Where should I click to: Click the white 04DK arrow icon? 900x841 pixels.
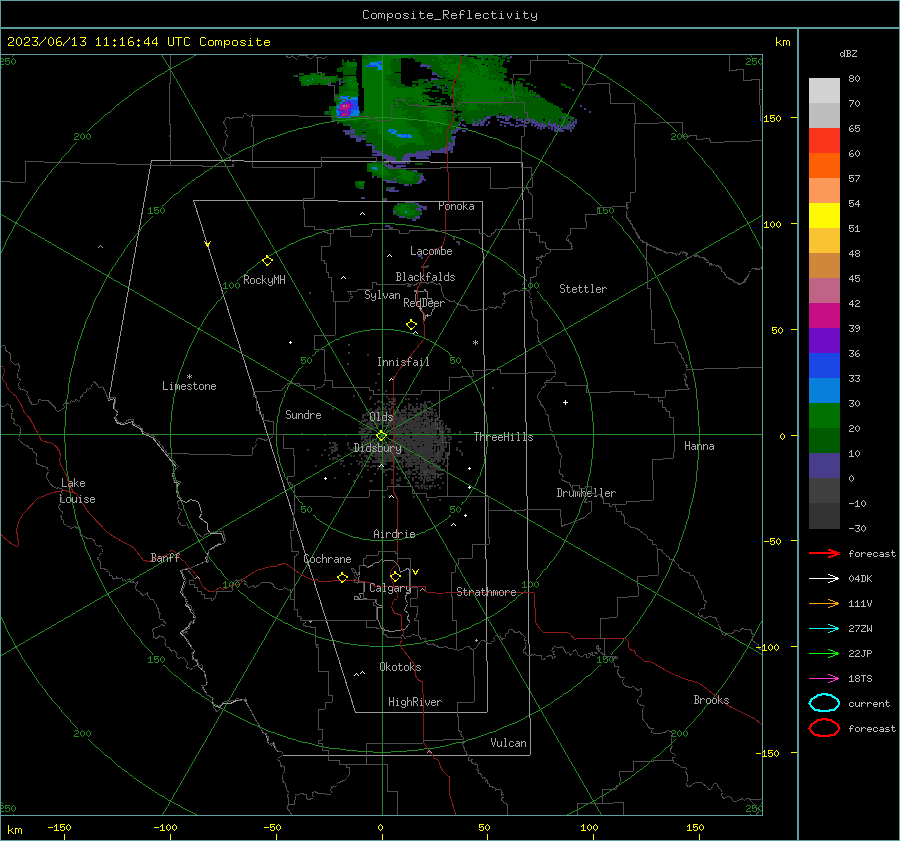point(824,578)
